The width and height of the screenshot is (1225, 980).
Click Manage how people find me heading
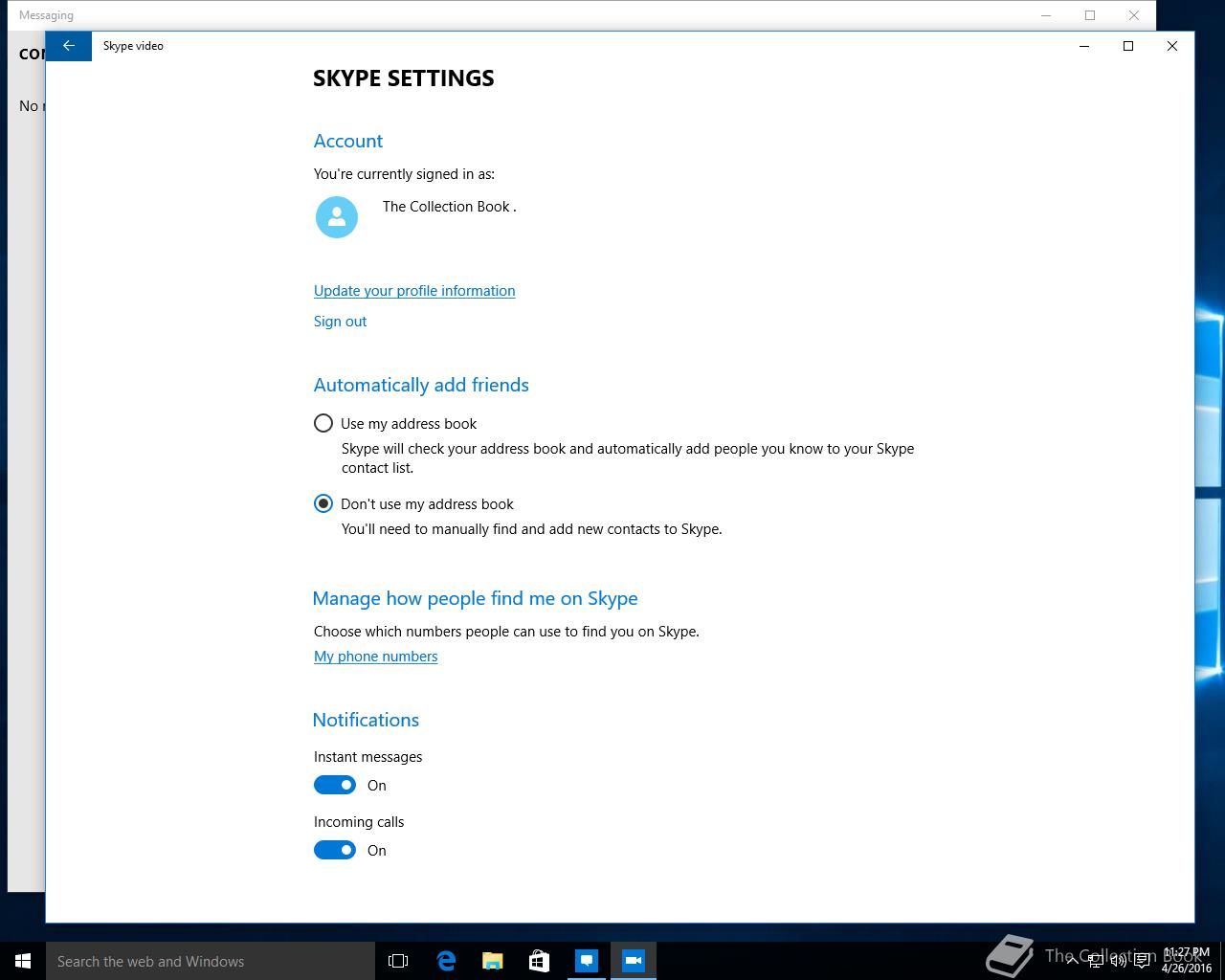(475, 598)
